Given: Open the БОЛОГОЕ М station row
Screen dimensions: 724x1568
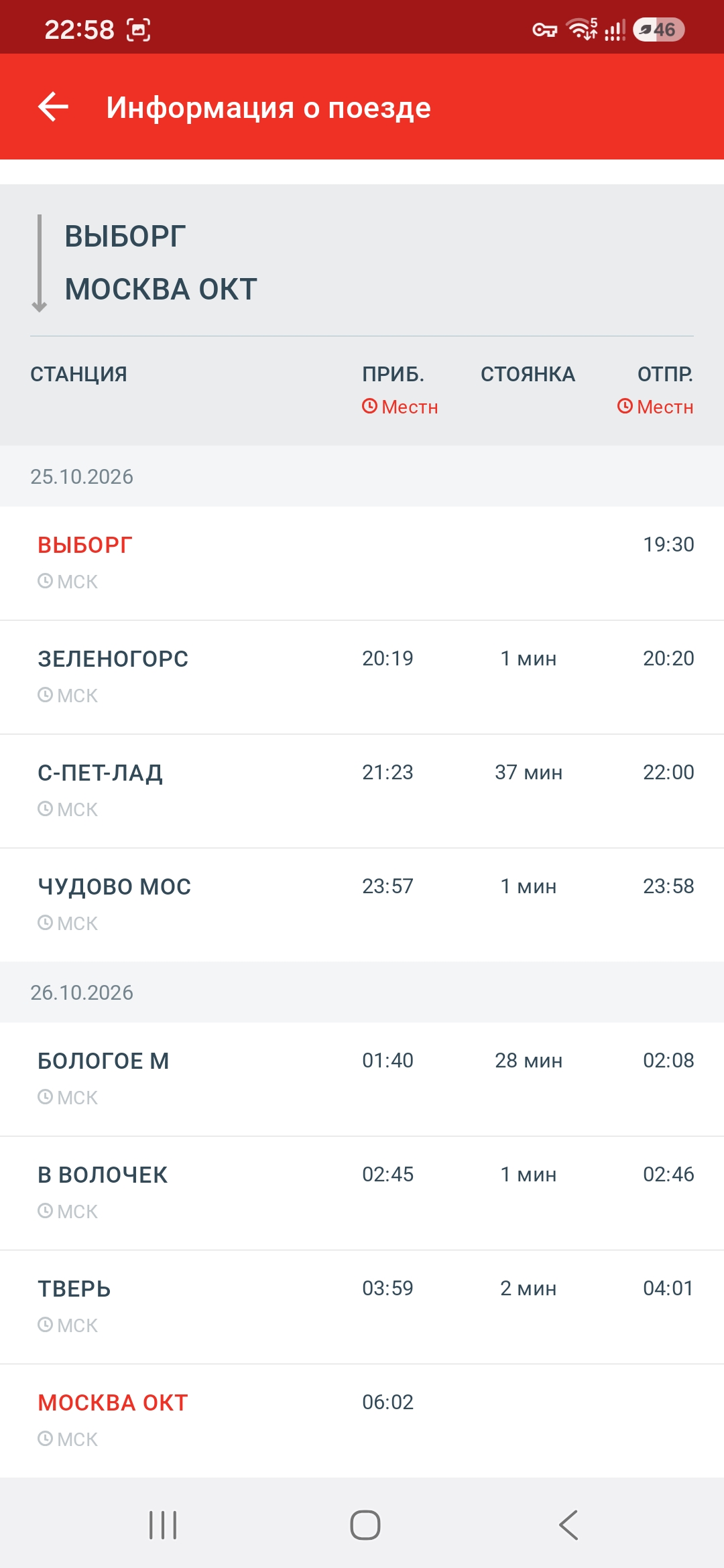Looking at the screenshot, I should coord(362,1080).
